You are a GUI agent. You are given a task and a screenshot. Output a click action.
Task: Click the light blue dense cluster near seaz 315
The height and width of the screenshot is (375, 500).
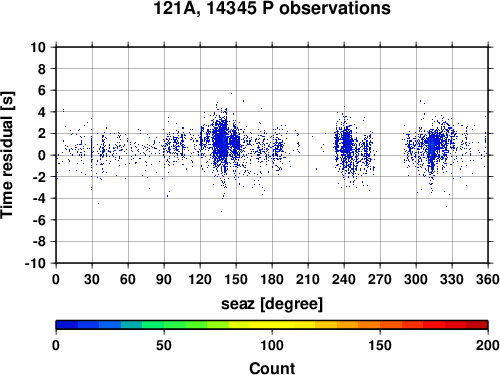(433, 147)
